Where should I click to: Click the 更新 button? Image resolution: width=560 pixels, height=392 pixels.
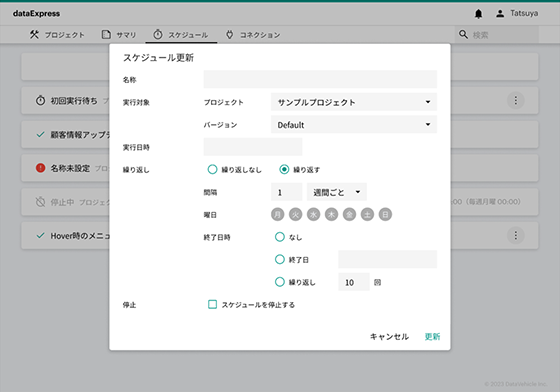coord(432,336)
